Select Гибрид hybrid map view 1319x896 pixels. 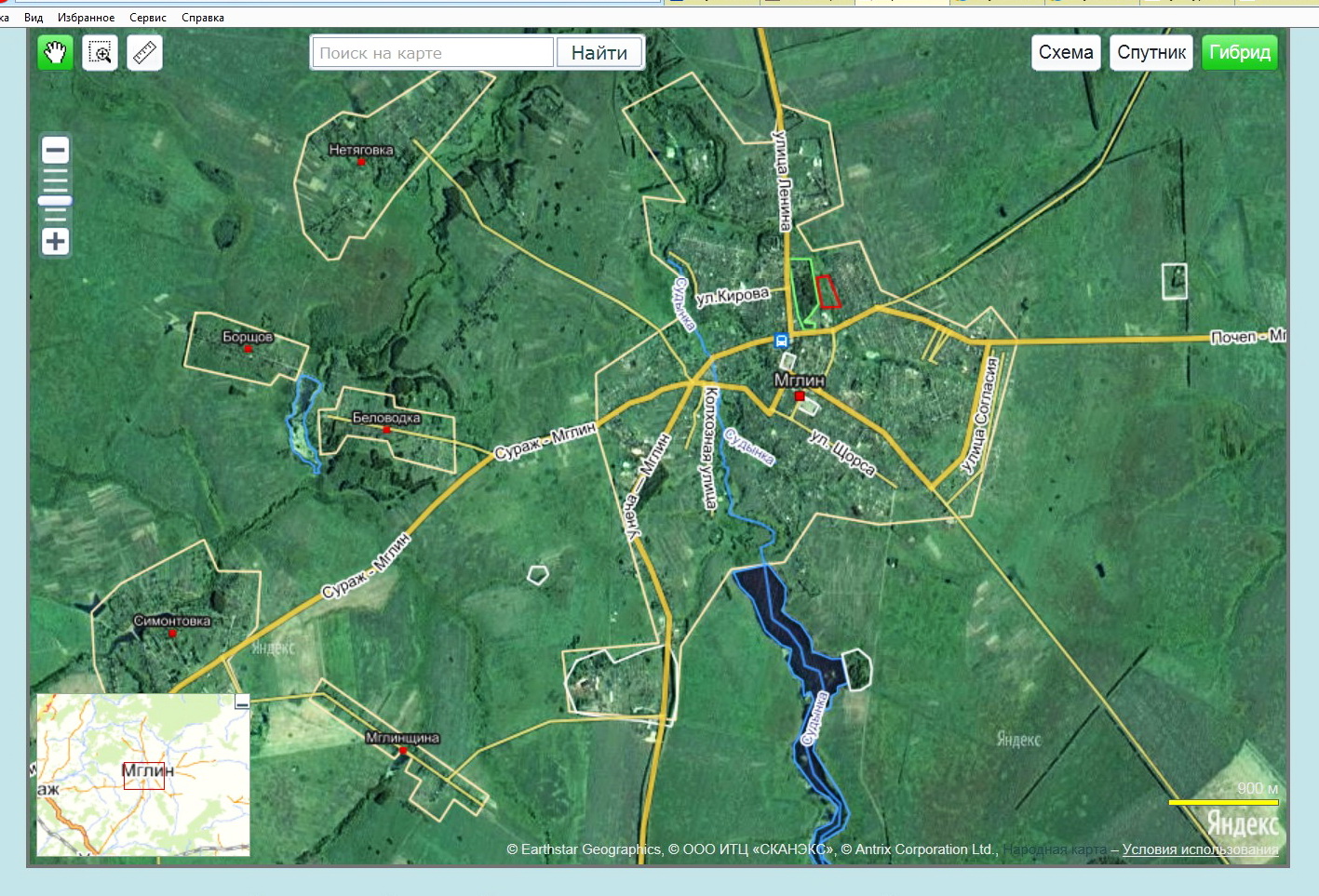1240,52
